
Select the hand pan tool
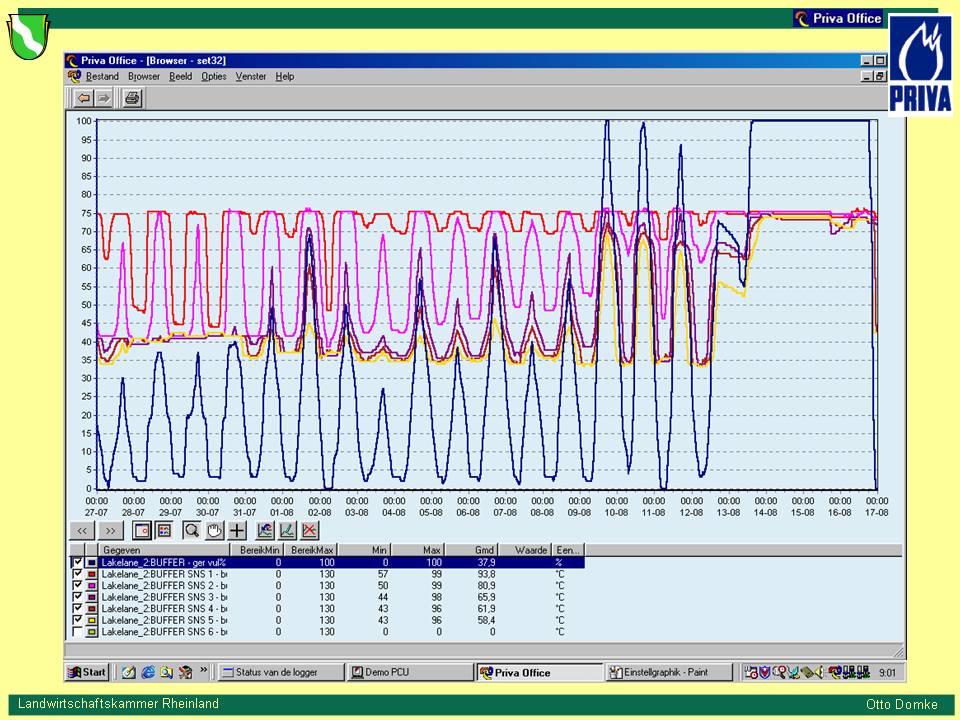click(212, 530)
